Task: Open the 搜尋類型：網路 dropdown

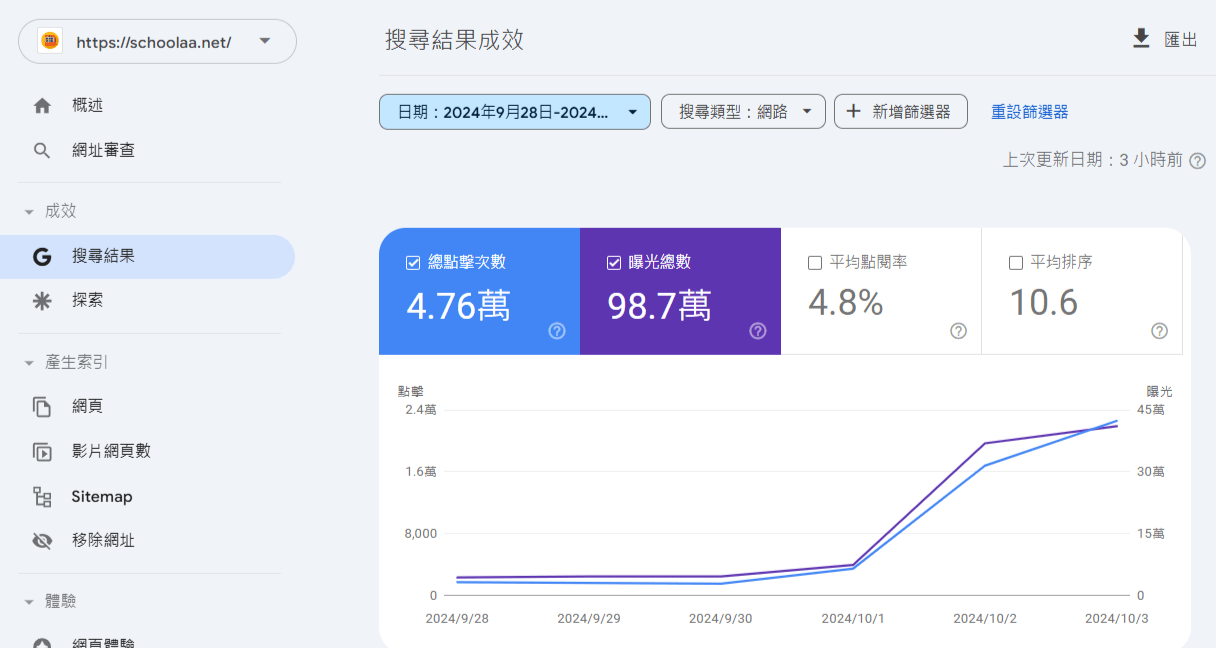Action: pyautogui.click(x=742, y=112)
